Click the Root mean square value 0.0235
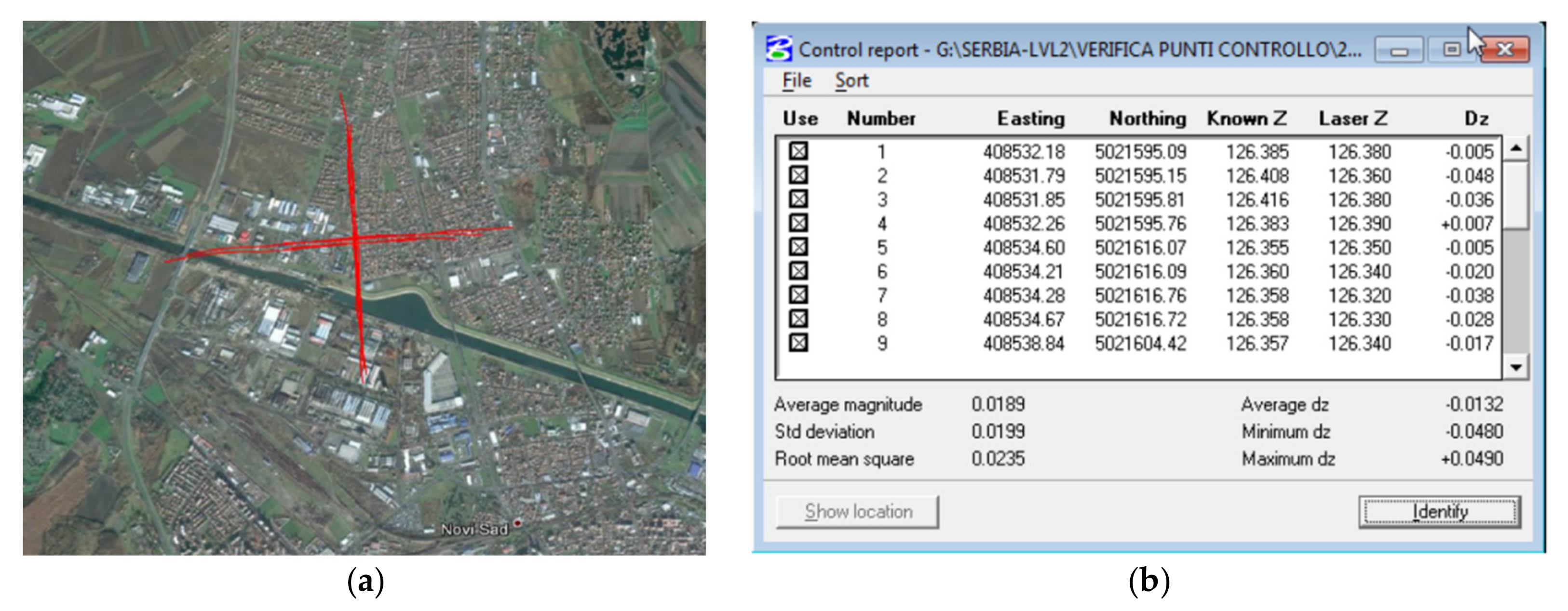 pos(998,458)
